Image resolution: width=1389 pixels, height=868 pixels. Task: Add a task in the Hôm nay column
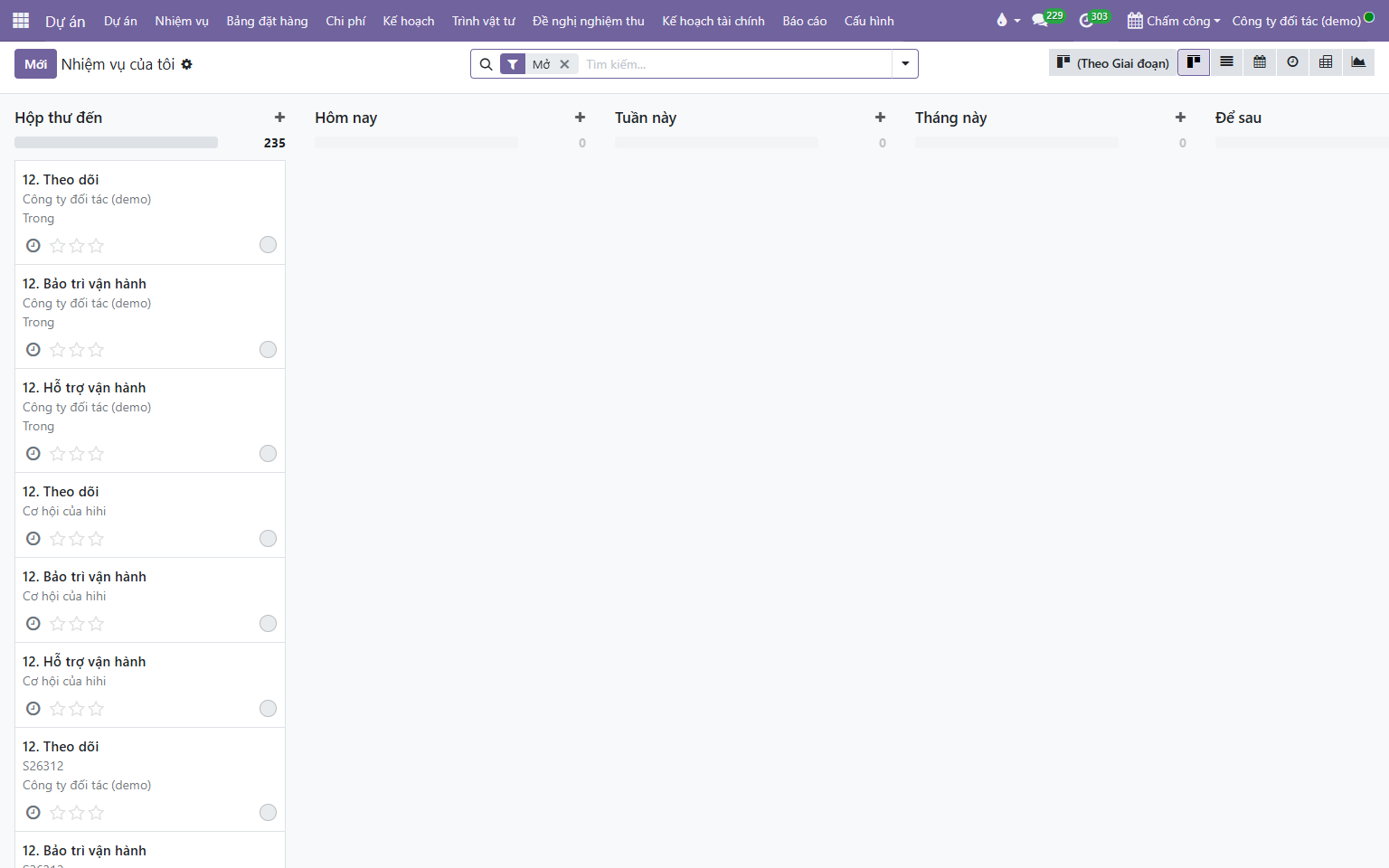580,118
